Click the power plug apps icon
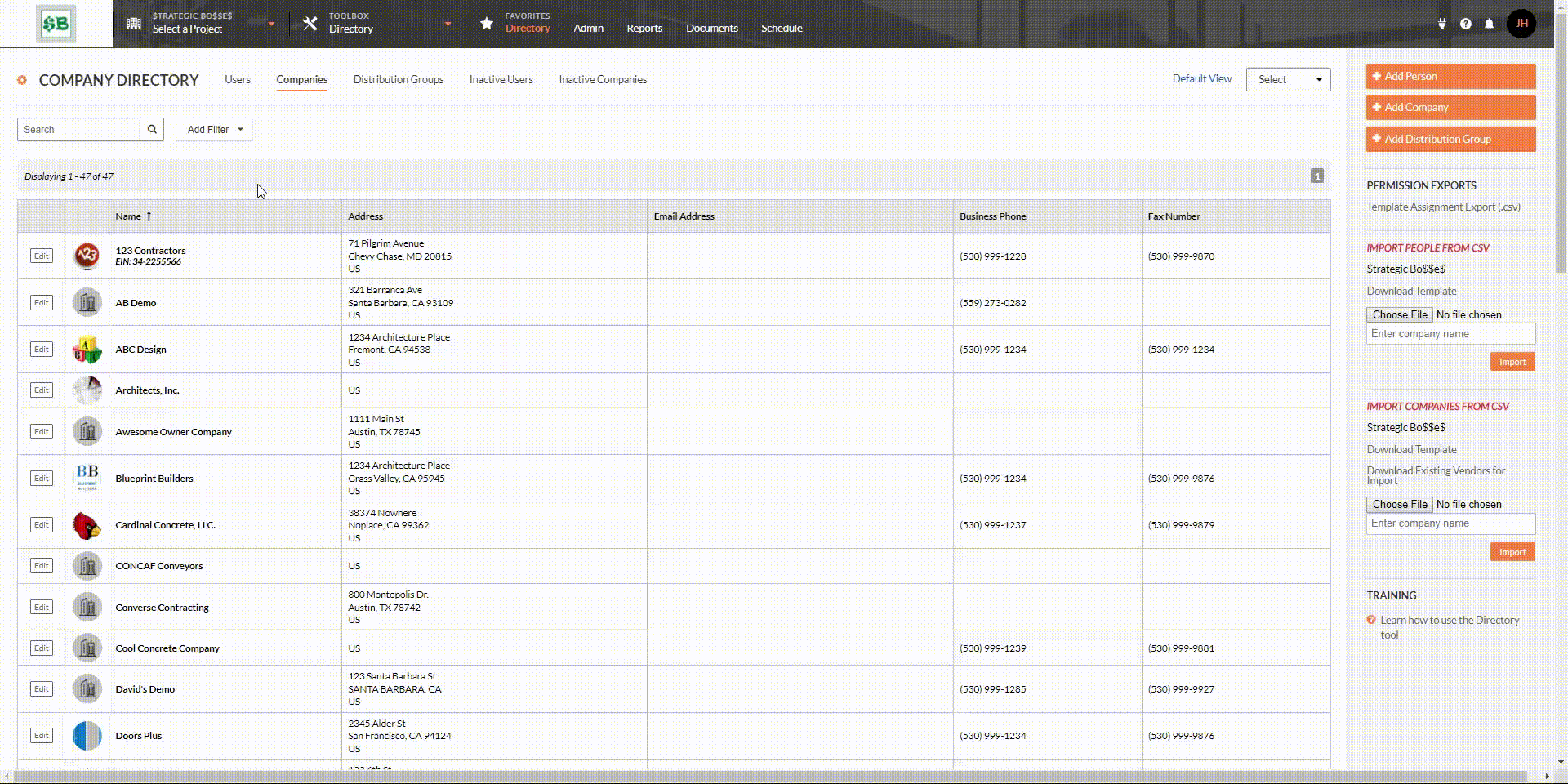 pos(1442,24)
